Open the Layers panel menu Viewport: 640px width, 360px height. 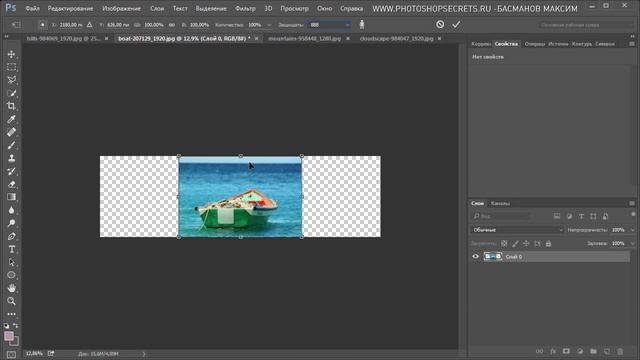pyautogui.click(x=632, y=203)
